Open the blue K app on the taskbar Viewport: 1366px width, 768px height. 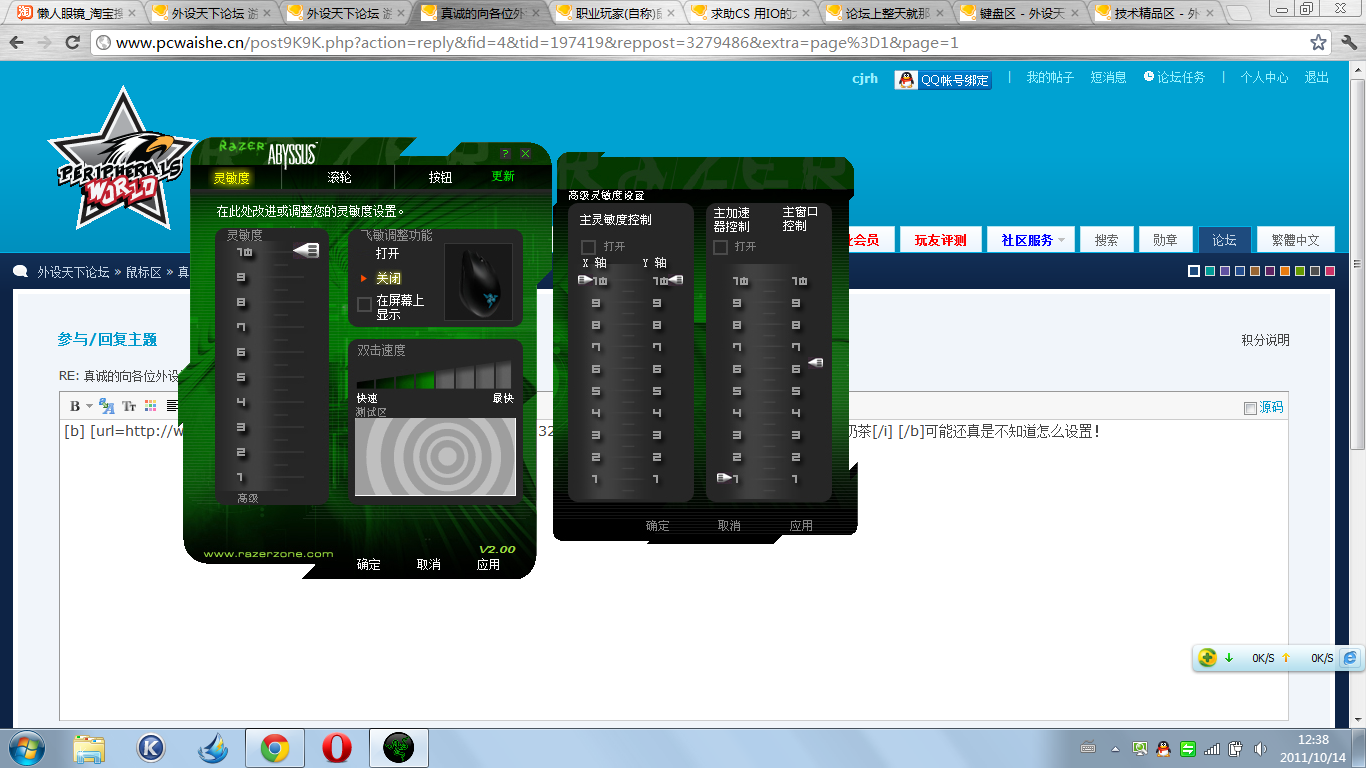[x=151, y=748]
